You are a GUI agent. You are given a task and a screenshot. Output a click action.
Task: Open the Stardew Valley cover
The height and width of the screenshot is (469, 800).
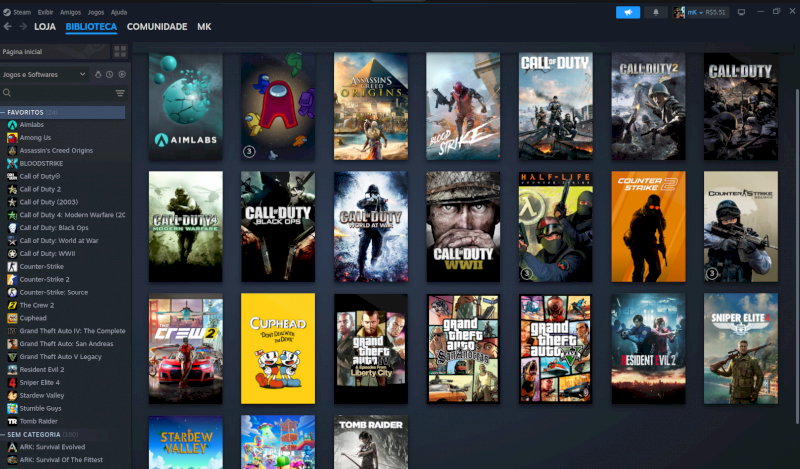[x=186, y=442]
